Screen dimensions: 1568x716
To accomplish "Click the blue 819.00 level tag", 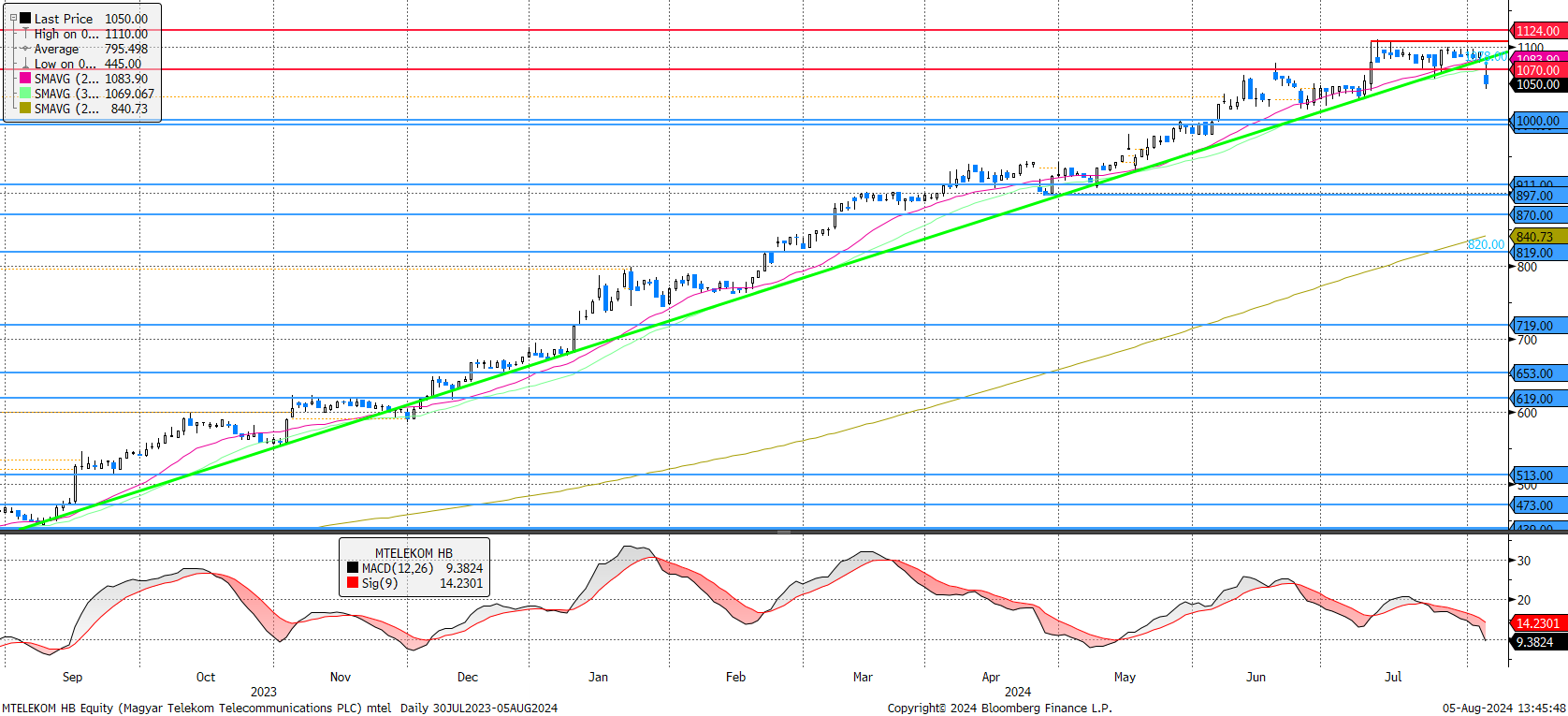I will (x=1539, y=253).
